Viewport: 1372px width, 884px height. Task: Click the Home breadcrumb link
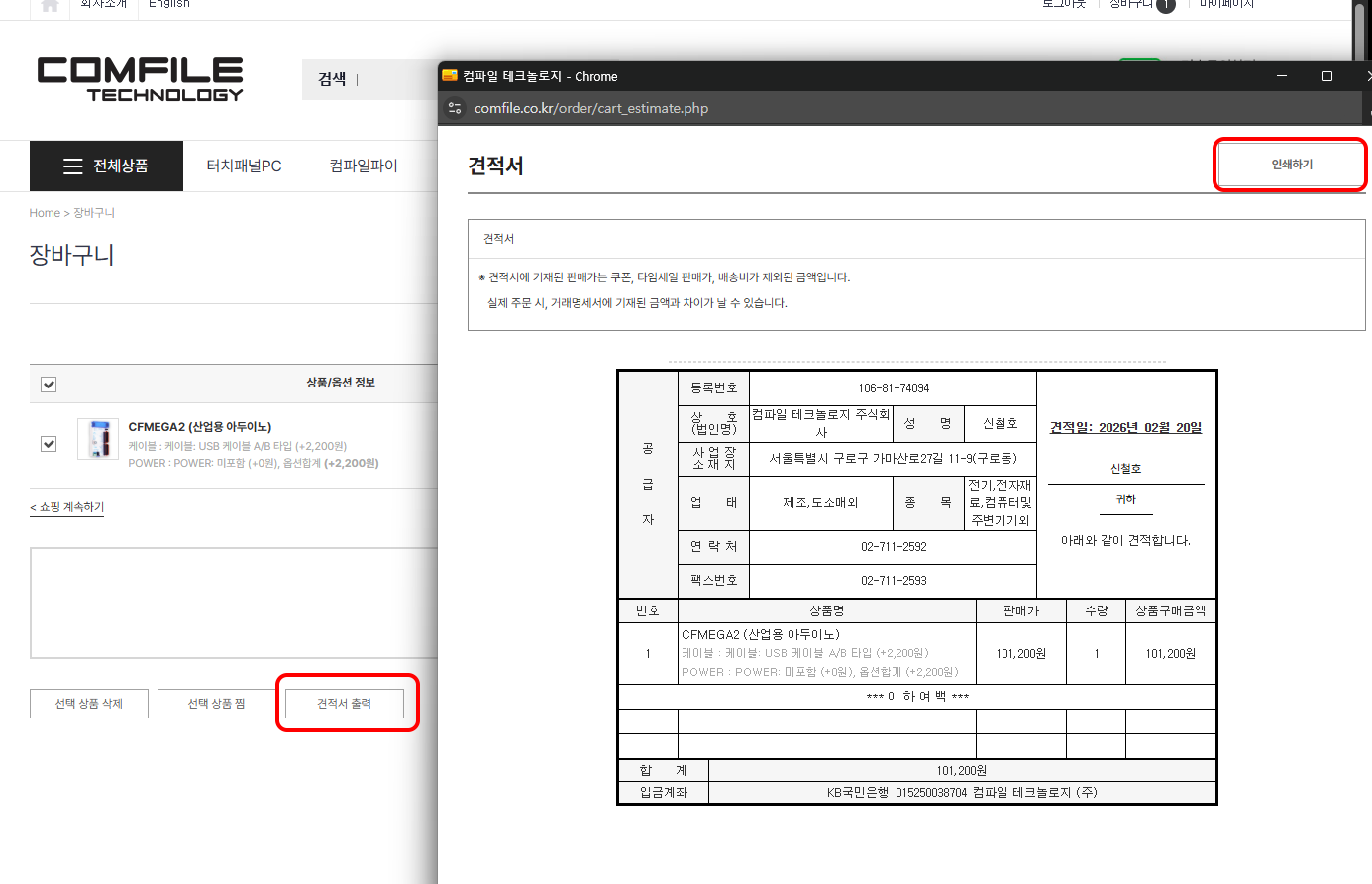pyautogui.click(x=45, y=213)
